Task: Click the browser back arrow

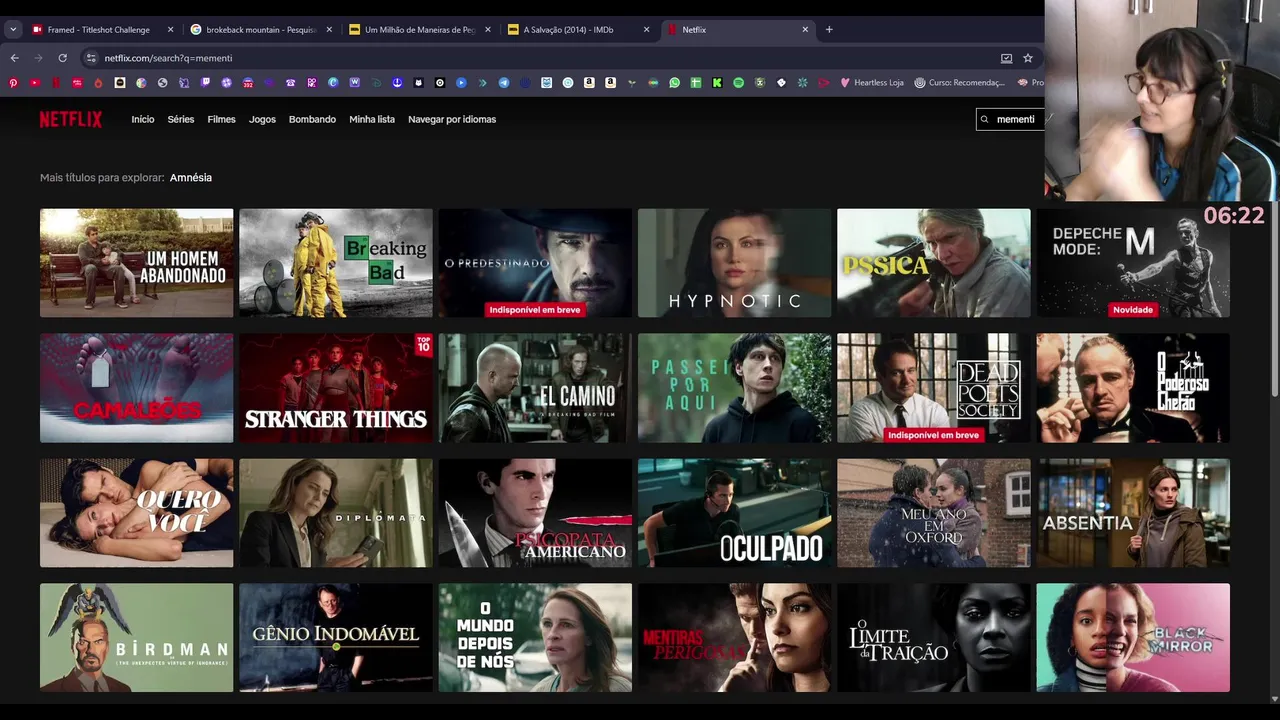Action: coord(14,58)
